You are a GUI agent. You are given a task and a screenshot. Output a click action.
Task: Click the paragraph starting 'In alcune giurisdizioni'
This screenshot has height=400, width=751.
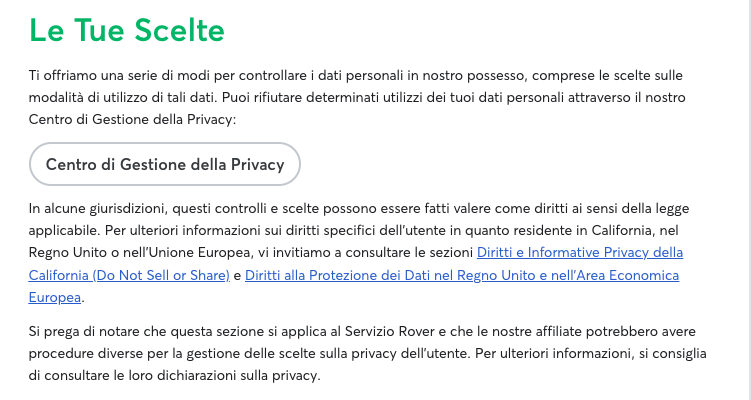pyautogui.click(x=359, y=252)
